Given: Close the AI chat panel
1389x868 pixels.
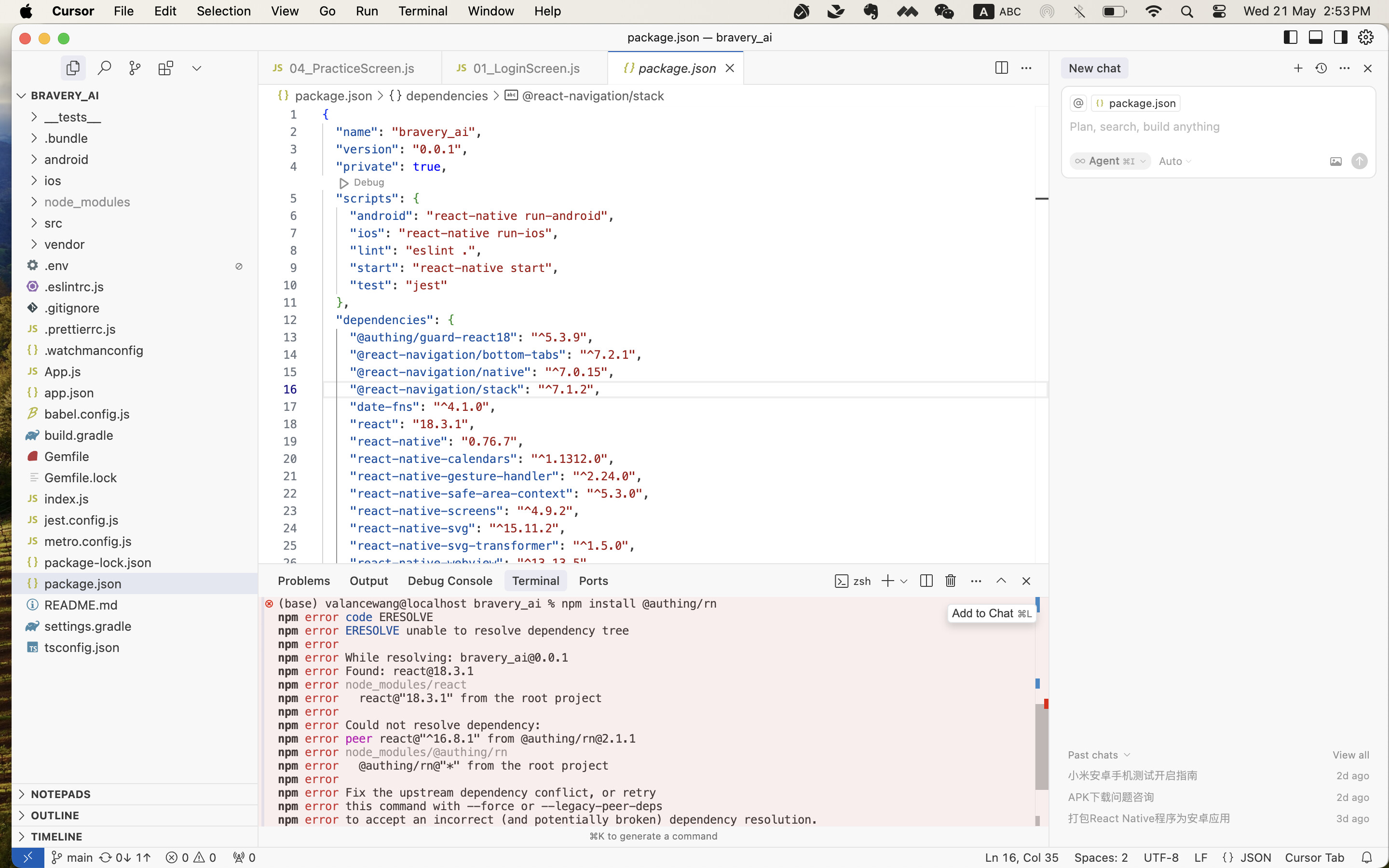Looking at the screenshot, I should pyautogui.click(x=1368, y=68).
